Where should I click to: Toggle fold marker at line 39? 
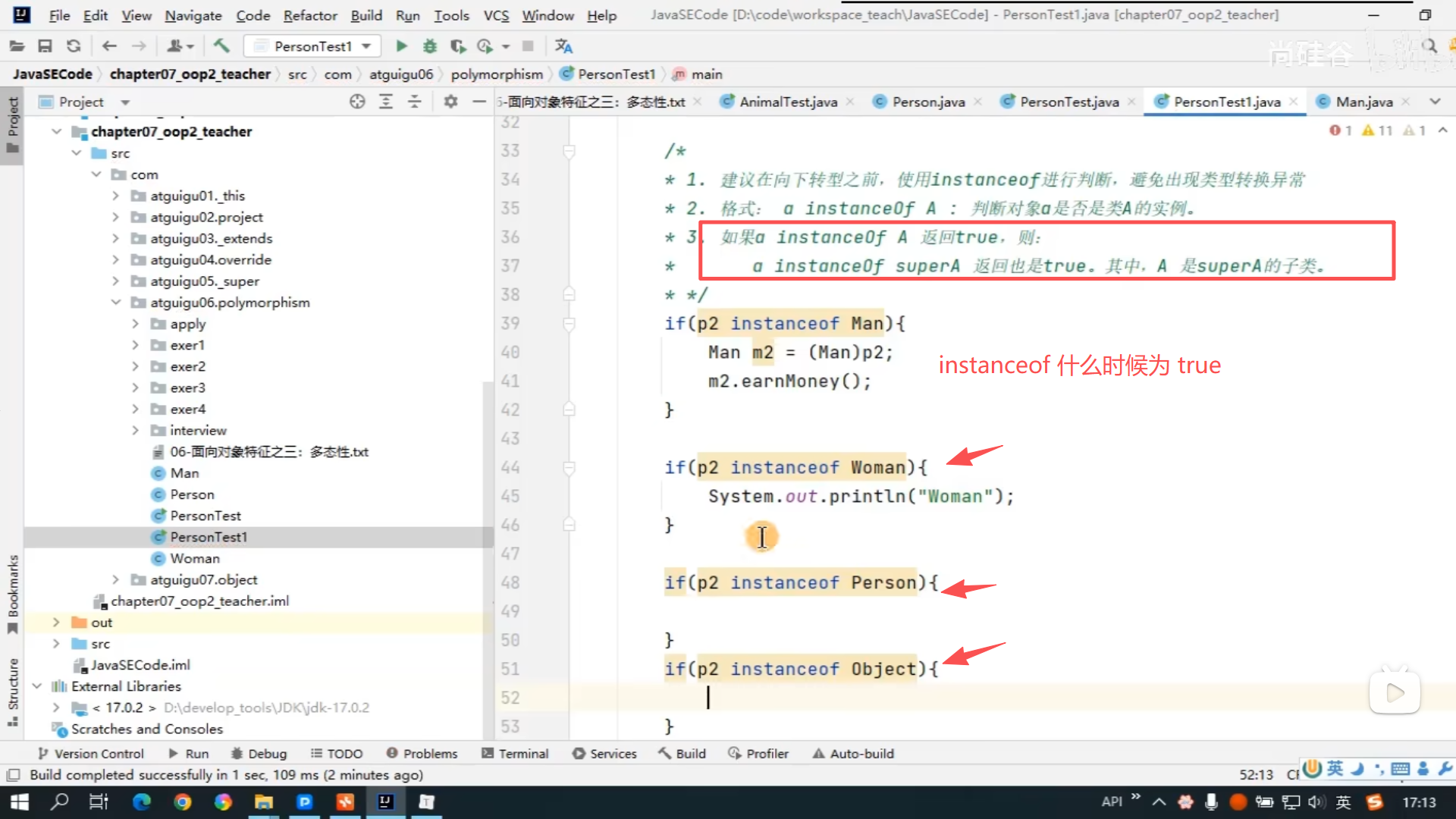569,324
